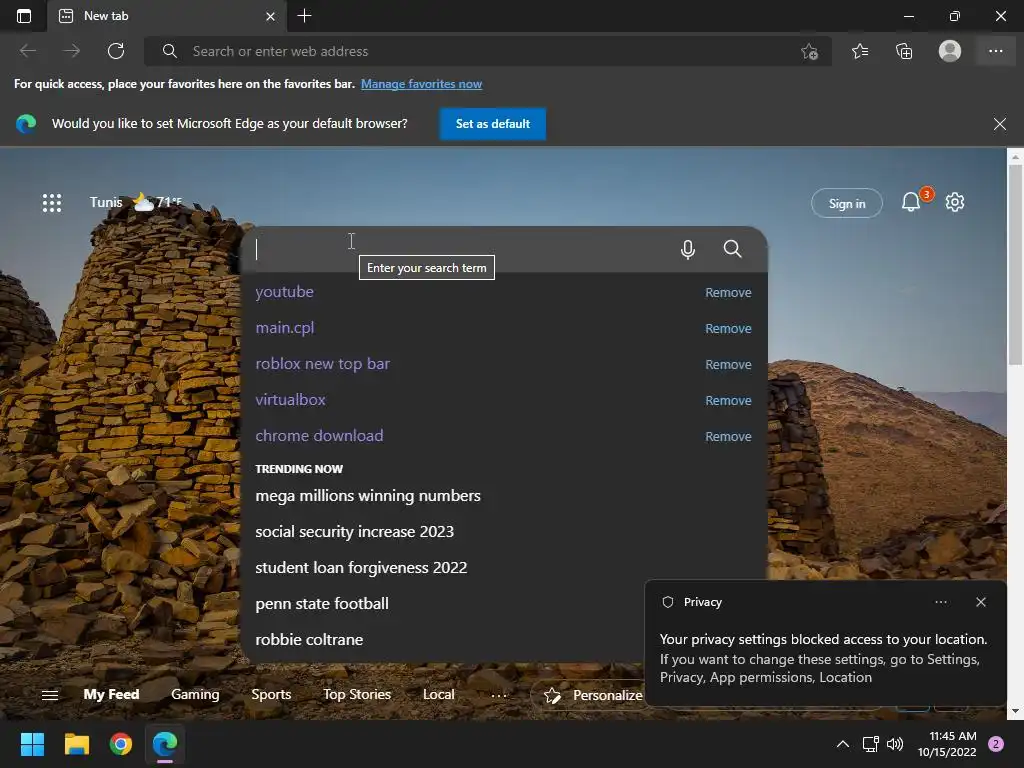1024x768 pixels.
Task: Open Windows Start menu
Action: [x=32, y=744]
